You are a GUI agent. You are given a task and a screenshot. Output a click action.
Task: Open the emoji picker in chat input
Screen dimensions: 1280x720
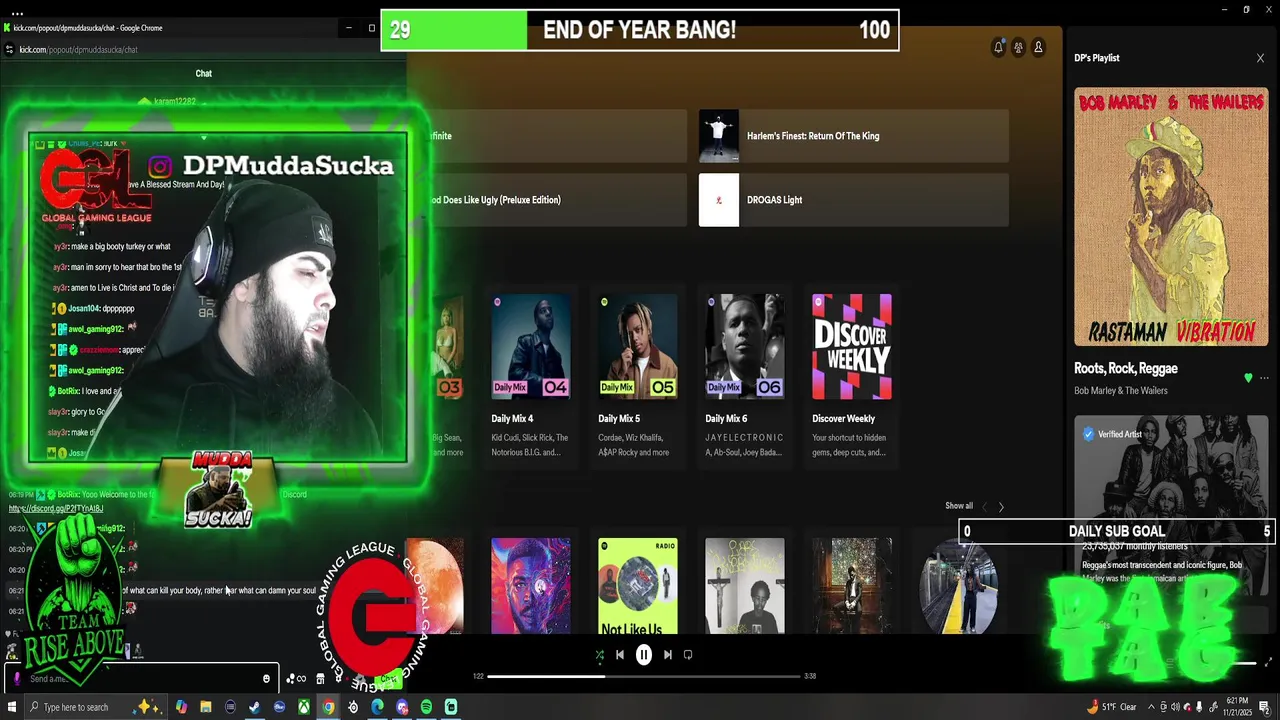tap(266, 678)
